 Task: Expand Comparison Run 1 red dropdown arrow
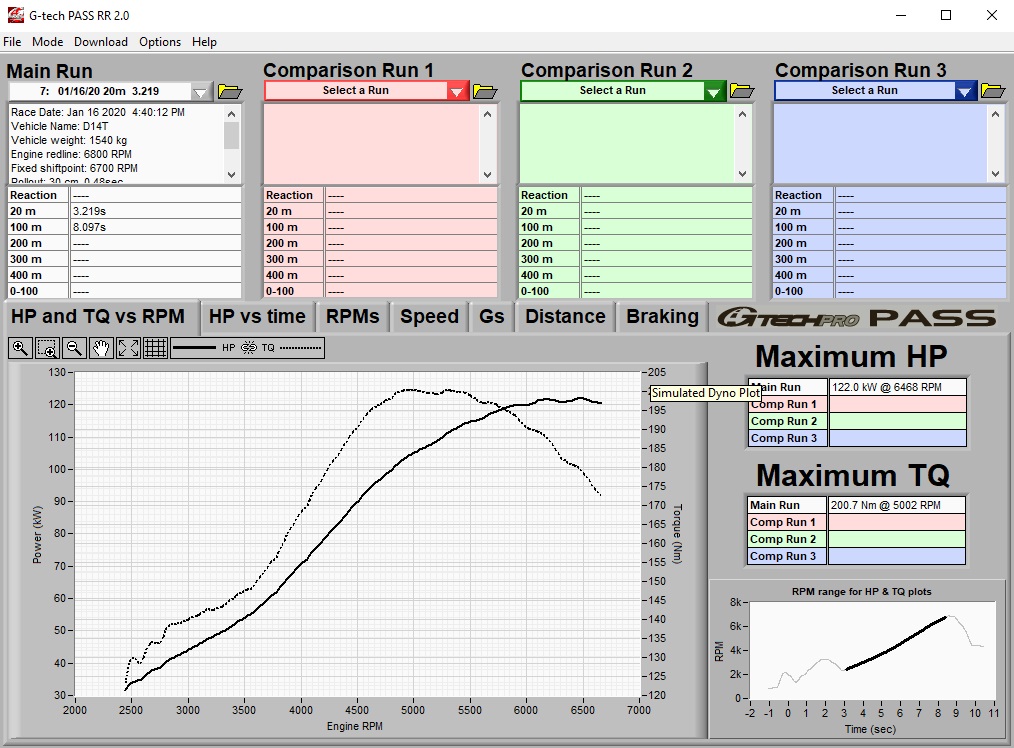tap(457, 91)
